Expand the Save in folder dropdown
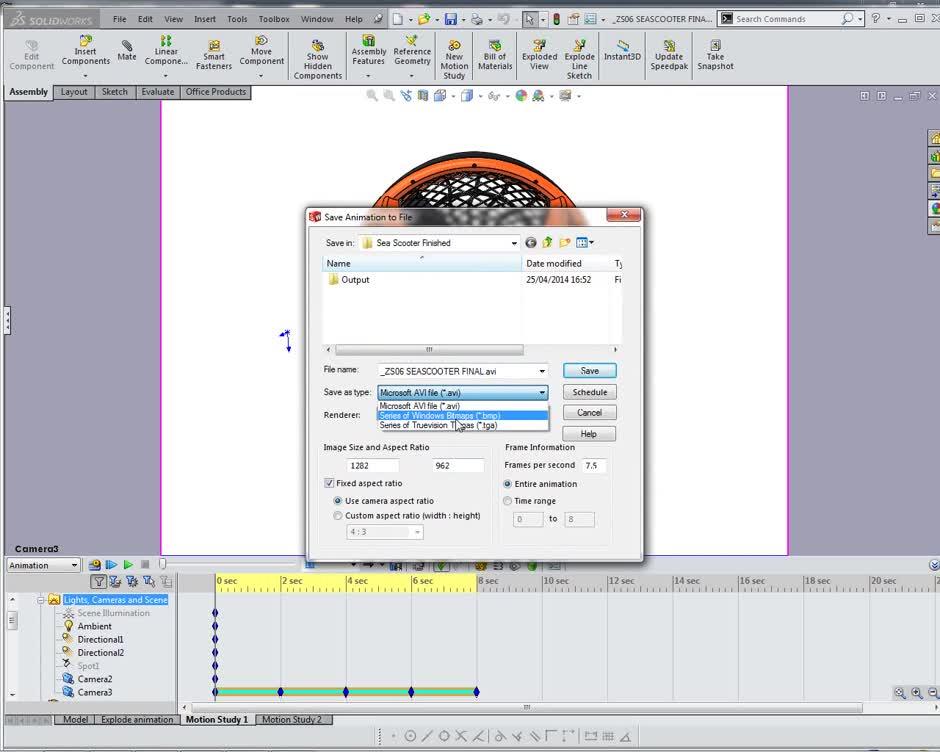The image size is (940, 752). tap(514, 243)
